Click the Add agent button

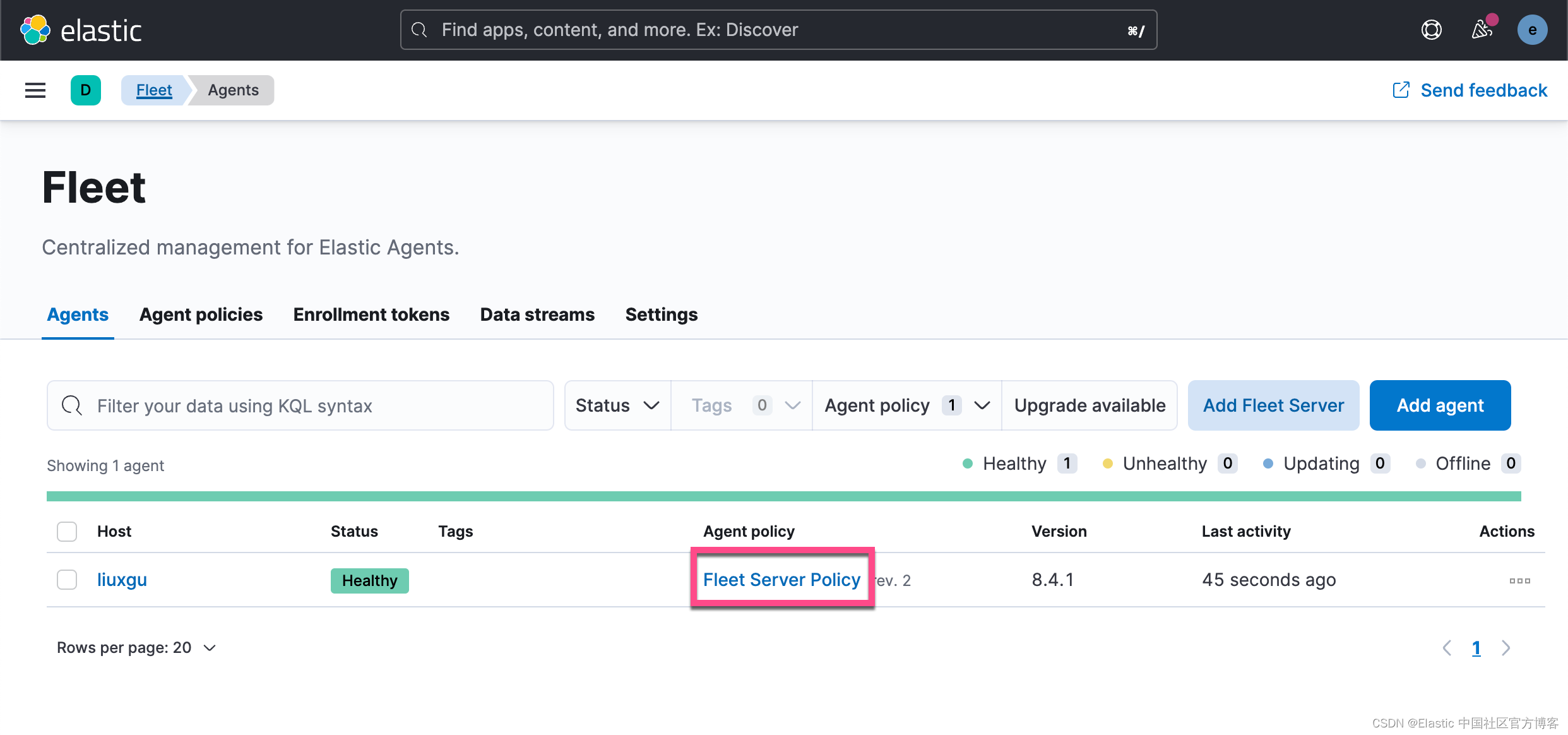[x=1440, y=405]
